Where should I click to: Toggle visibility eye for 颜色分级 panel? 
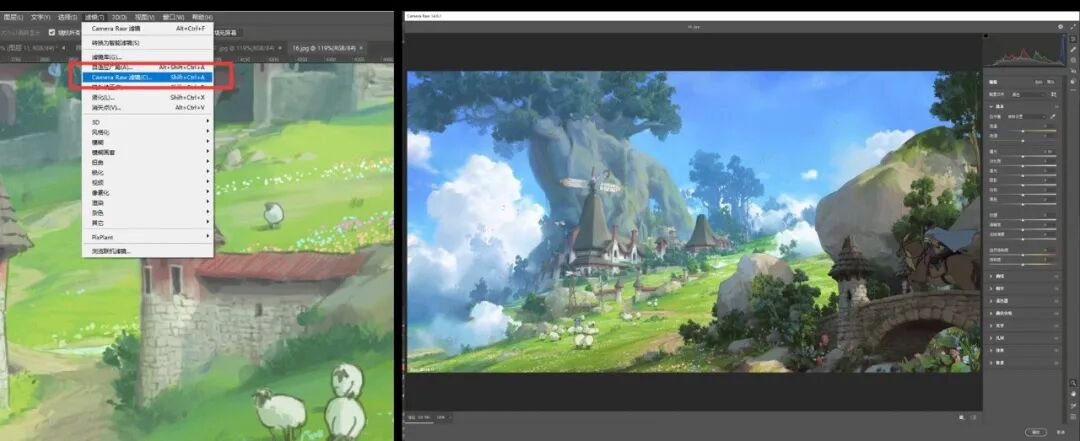(x=1055, y=313)
